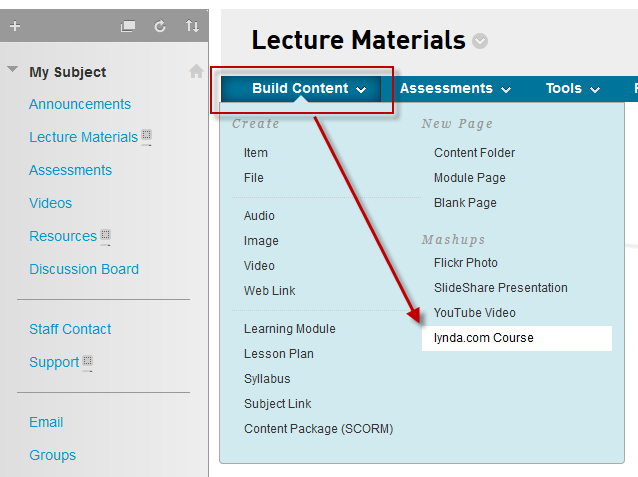Click the plus icon to add menu item
This screenshot has height=477, width=638.
tap(14, 26)
